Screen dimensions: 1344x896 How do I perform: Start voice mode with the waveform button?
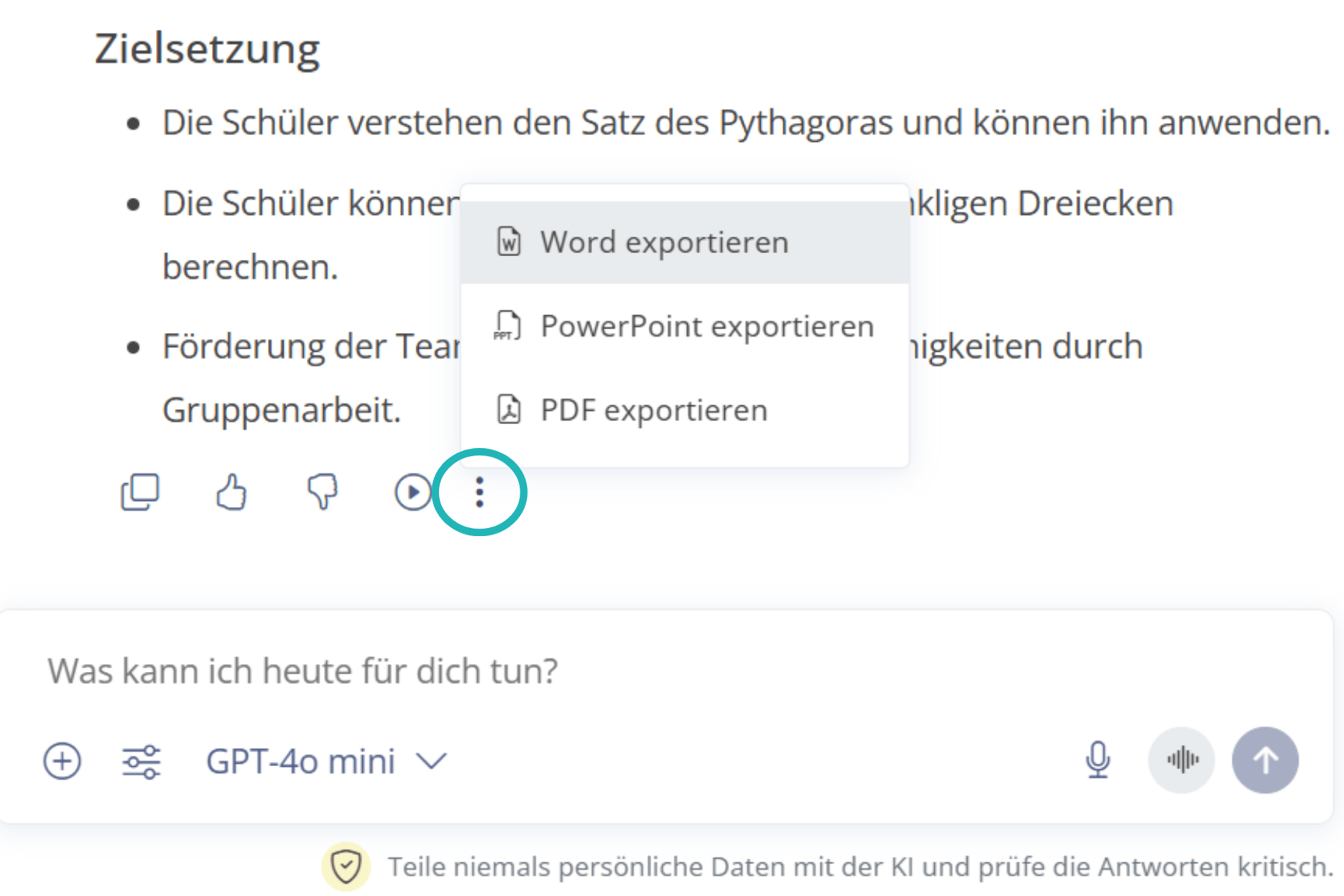(1182, 760)
